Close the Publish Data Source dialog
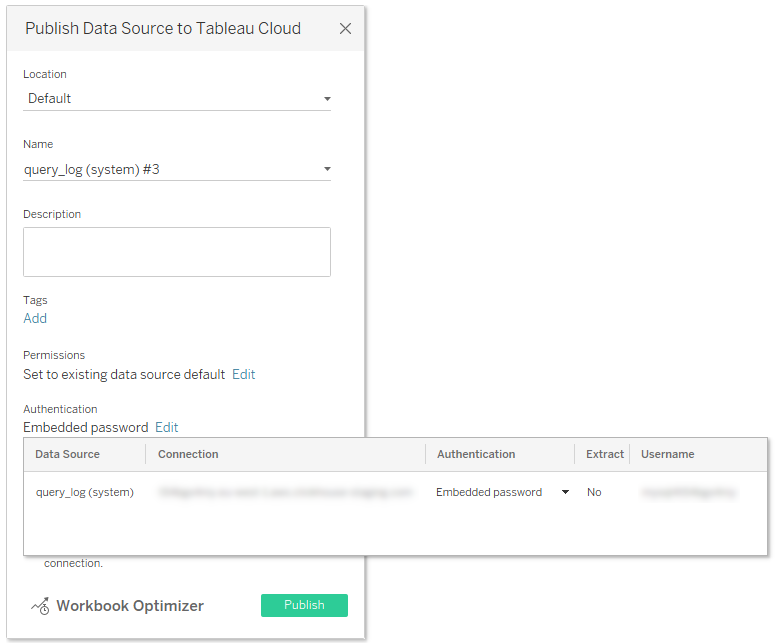 345,29
